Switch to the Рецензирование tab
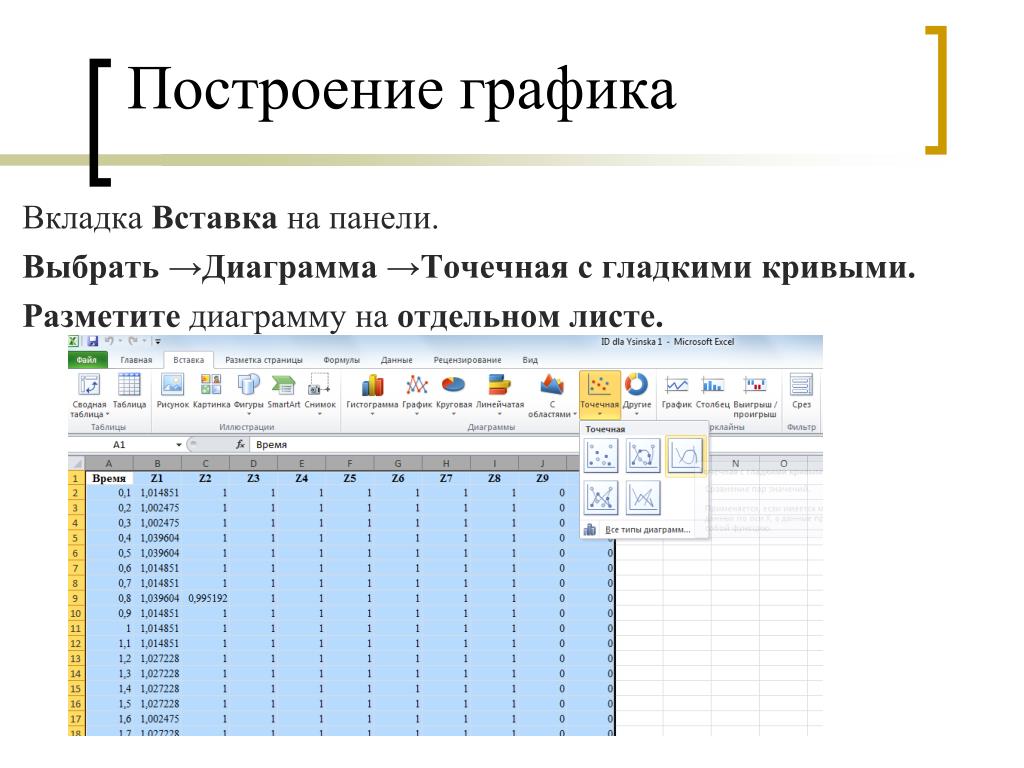 coord(468,360)
